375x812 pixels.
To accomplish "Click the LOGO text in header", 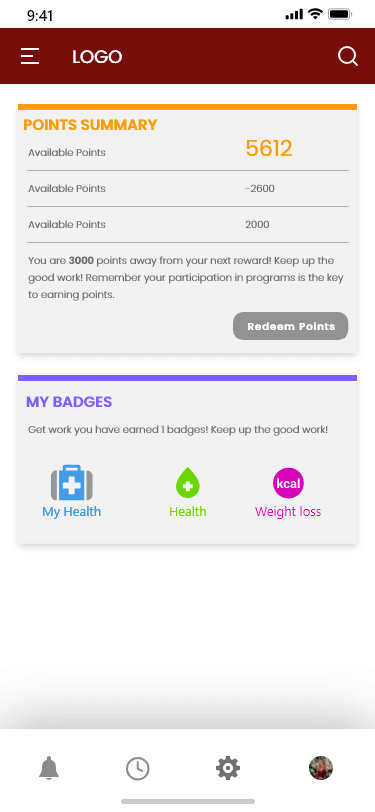I will tap(97, 56).
